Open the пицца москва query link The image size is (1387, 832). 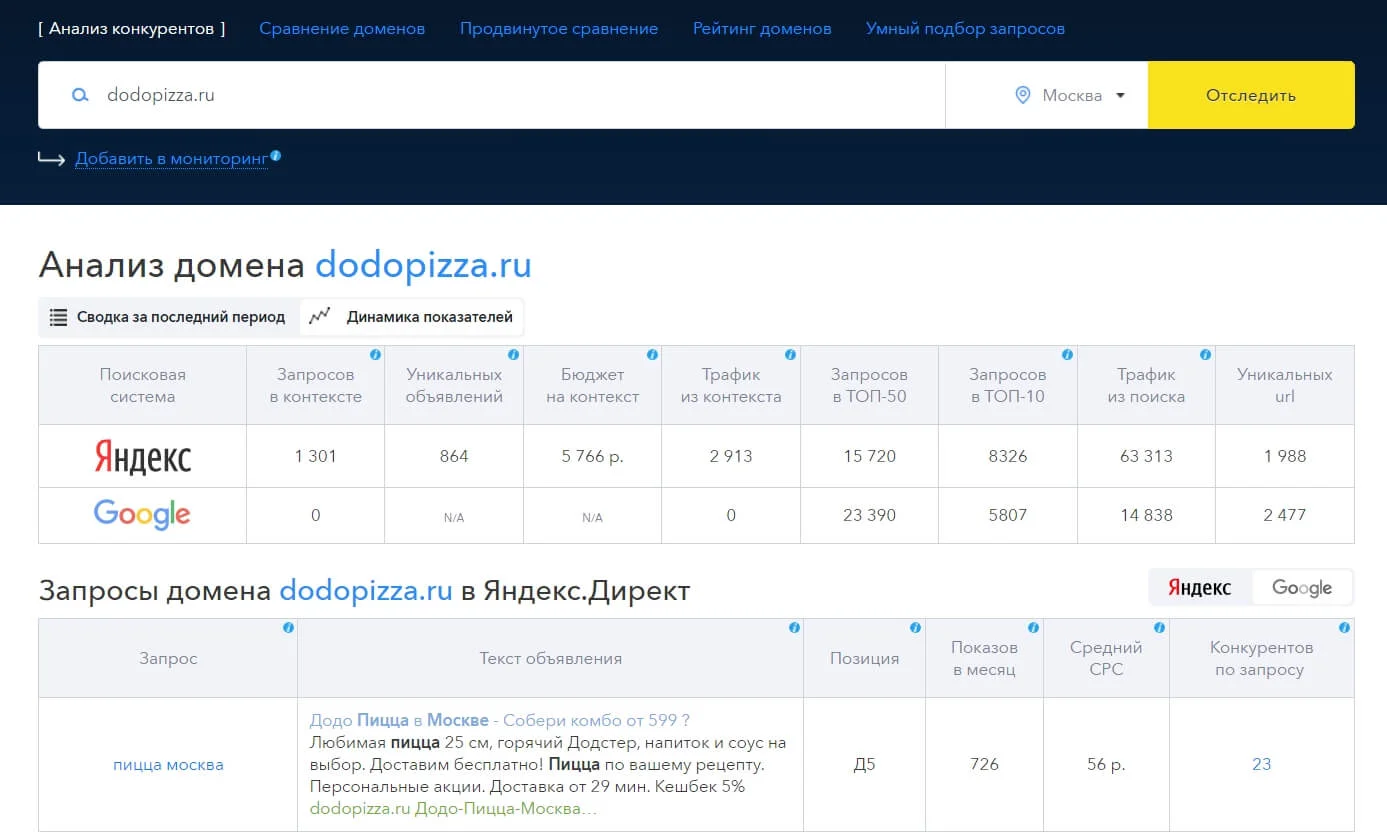168,765
